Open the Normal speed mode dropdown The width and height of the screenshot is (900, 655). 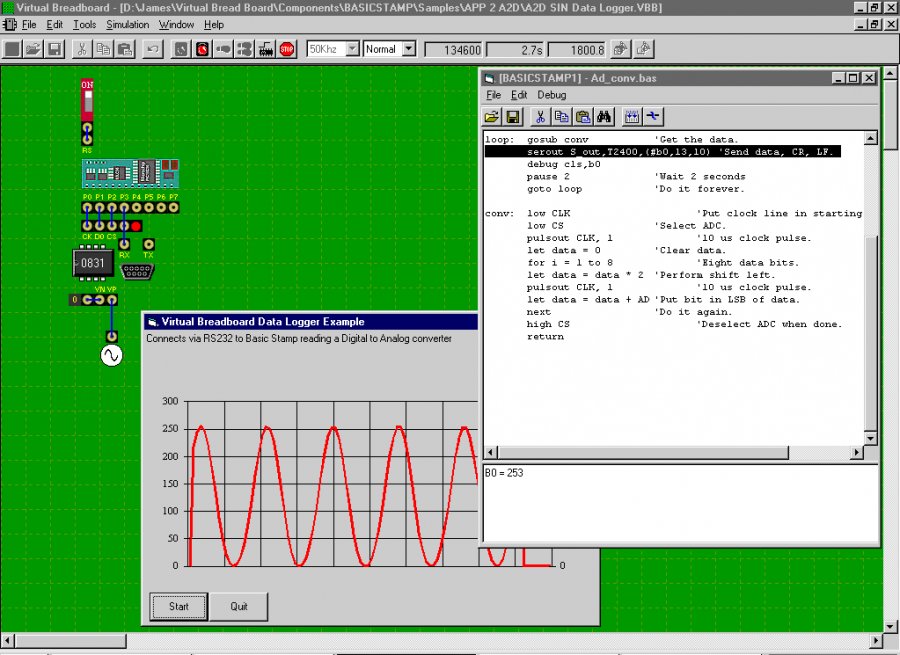pyautogui.click(x=409, y=49)
